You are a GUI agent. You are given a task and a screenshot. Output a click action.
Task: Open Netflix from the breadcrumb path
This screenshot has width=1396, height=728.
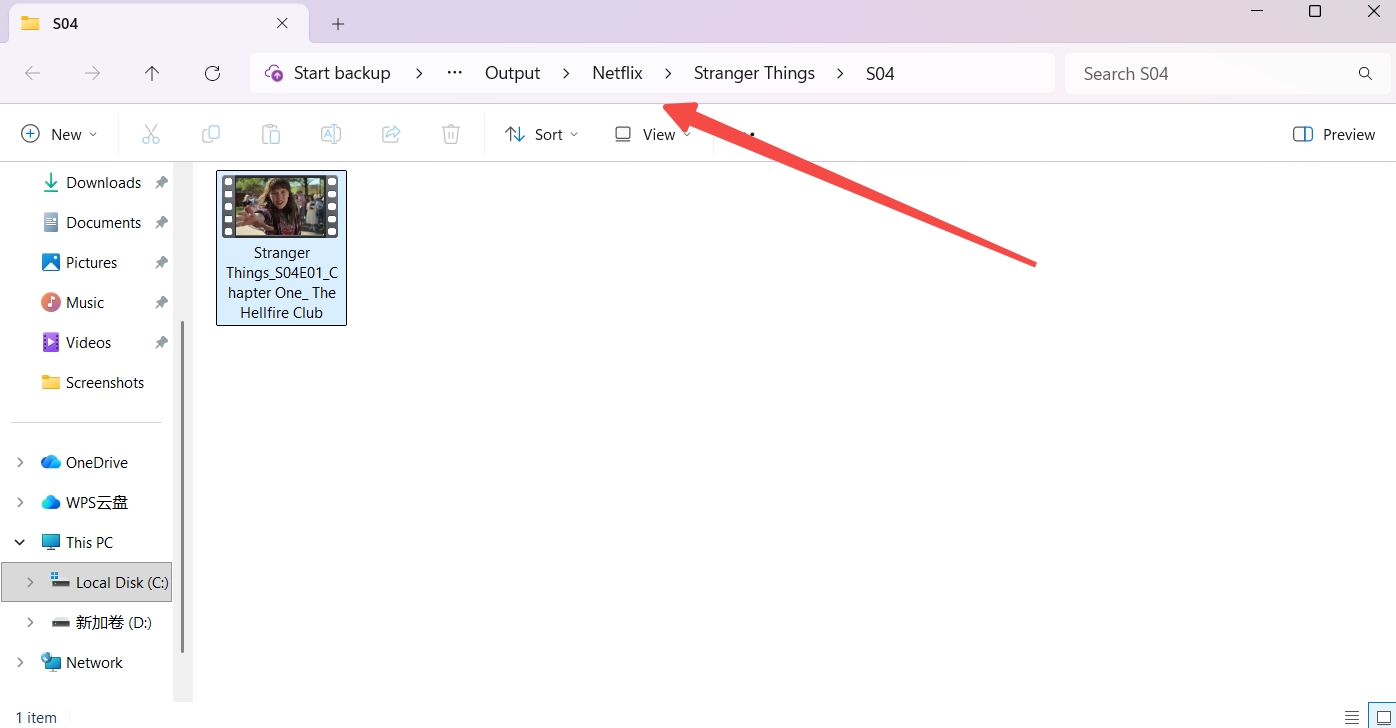(x=616, y=72)
